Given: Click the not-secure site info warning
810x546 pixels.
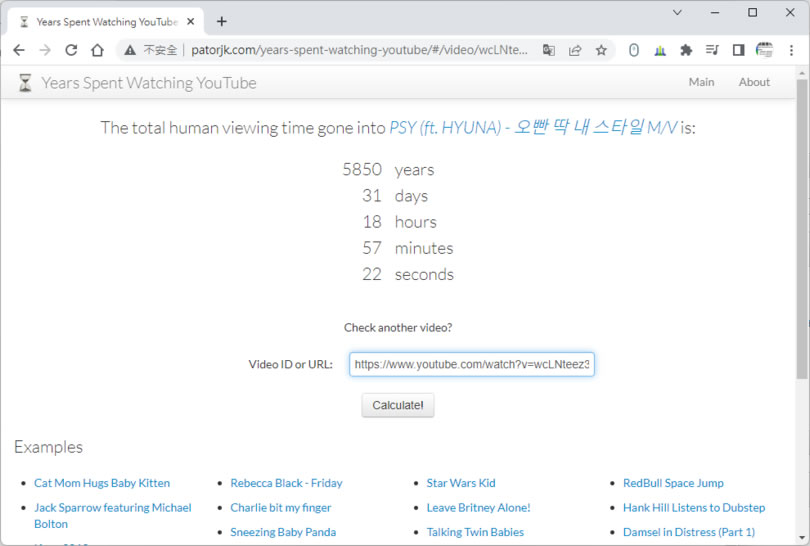Looking at the screenshot, I should tap(152, 50).
